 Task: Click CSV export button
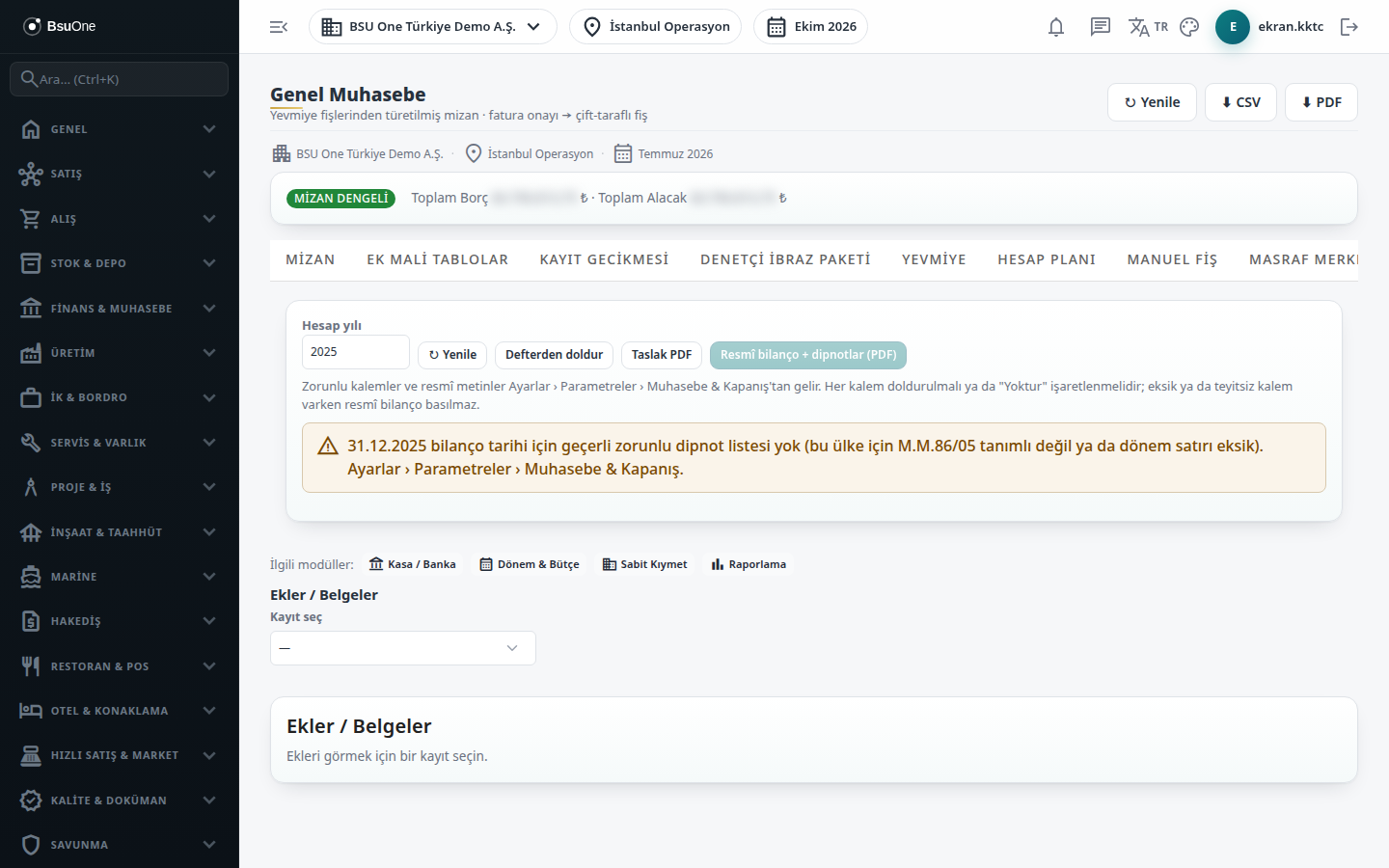[1240, 102]
